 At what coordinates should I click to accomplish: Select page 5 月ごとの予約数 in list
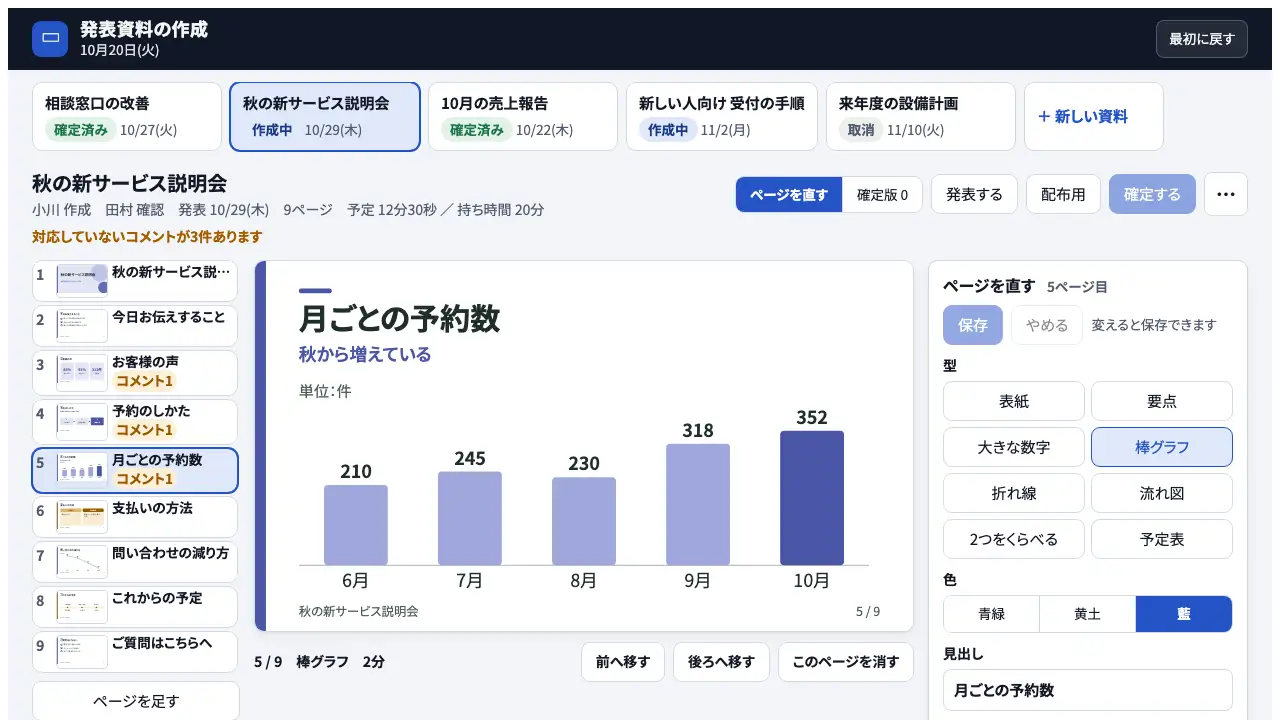135,470
